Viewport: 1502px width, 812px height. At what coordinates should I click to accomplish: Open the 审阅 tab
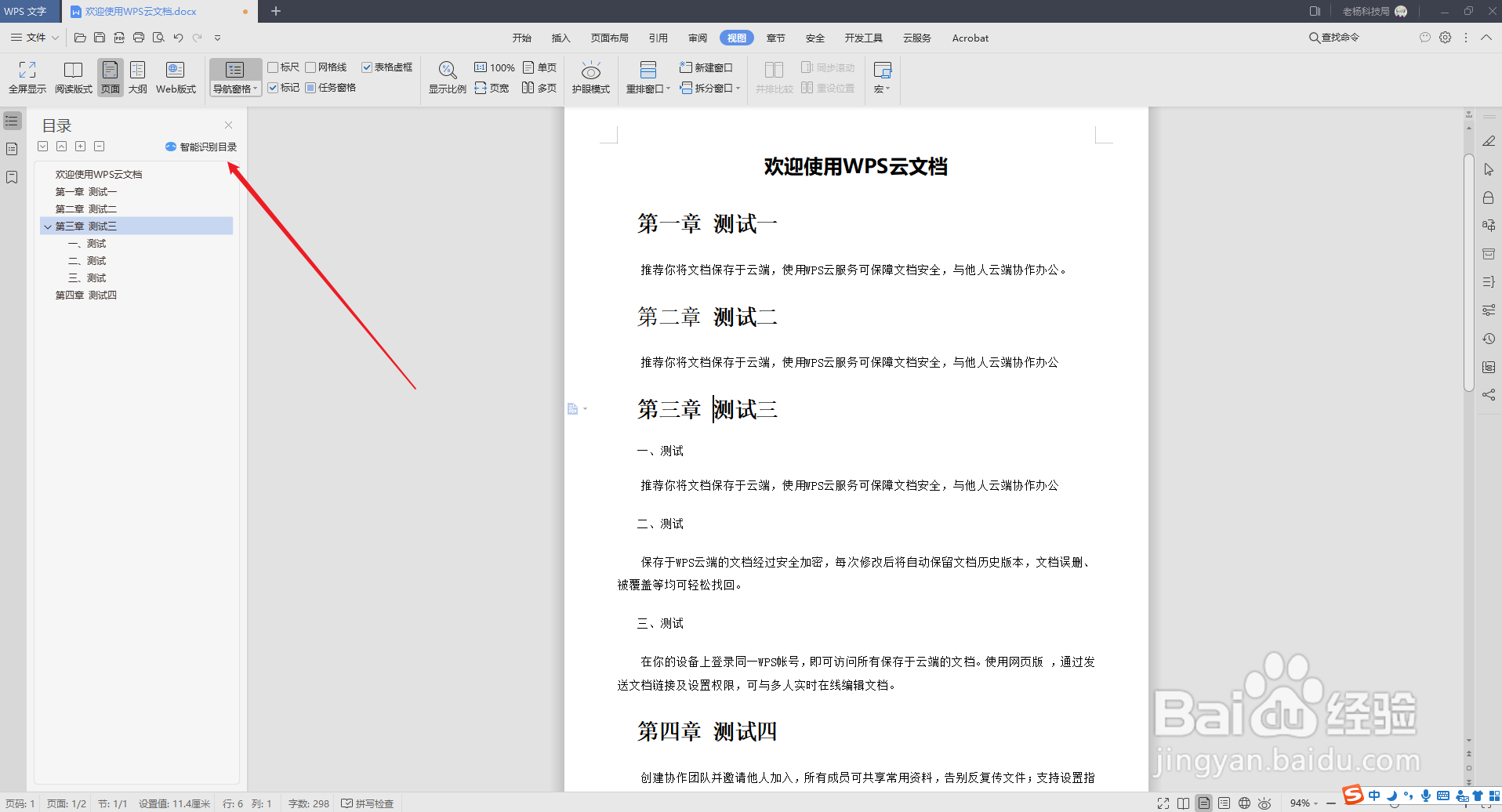(x=698, y=38)
